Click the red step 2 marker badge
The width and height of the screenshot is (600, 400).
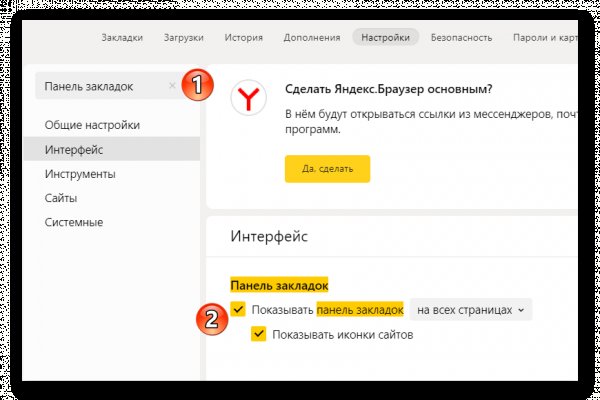pyautogui.click(x=211, y=320)
